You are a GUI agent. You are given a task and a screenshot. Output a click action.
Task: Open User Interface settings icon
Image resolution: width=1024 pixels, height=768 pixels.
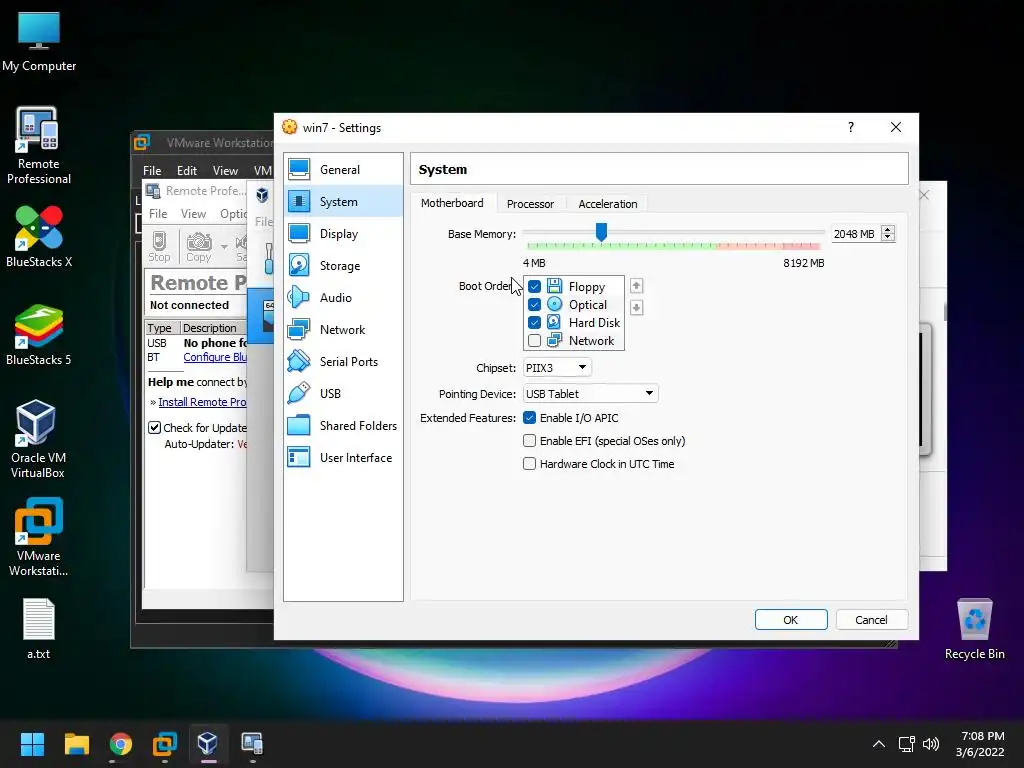pyautogui.click(x=299, y=457)
